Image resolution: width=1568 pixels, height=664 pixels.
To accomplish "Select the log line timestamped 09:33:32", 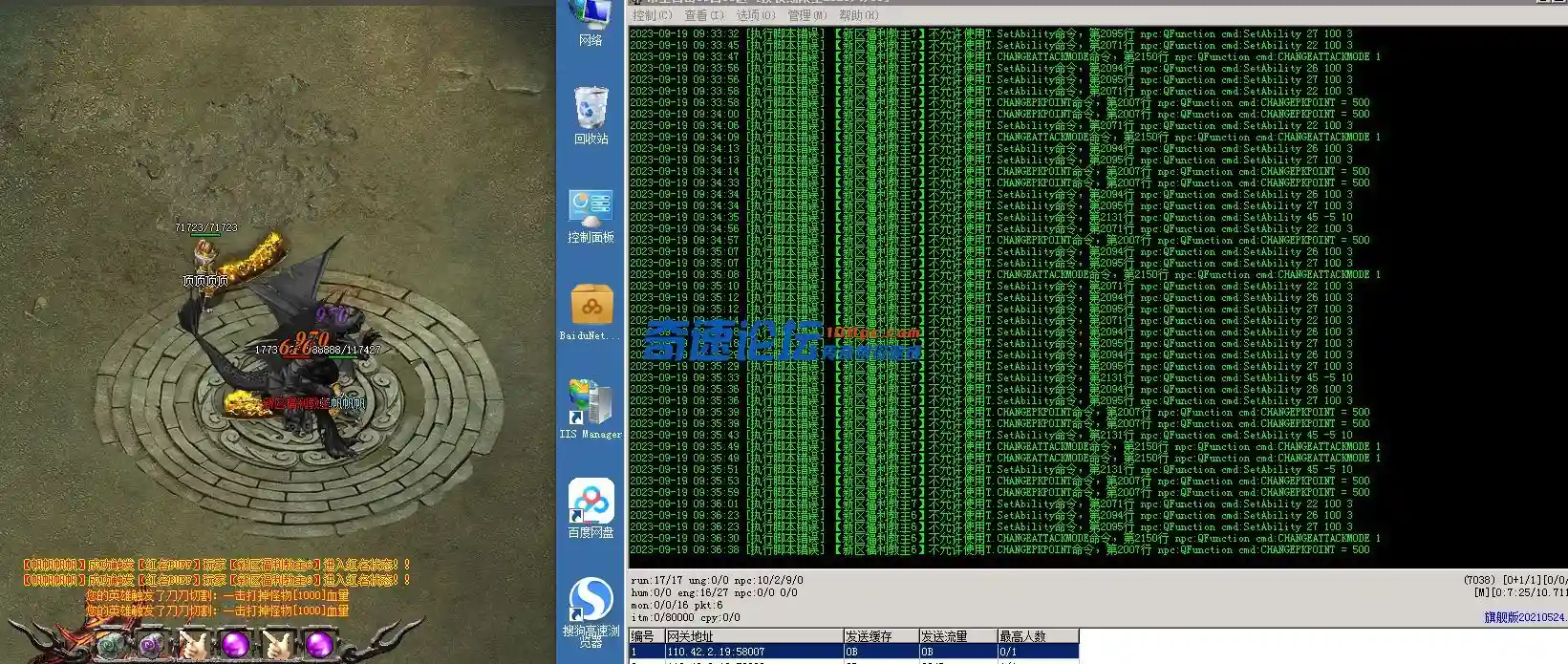I will (x=991, y=33).
